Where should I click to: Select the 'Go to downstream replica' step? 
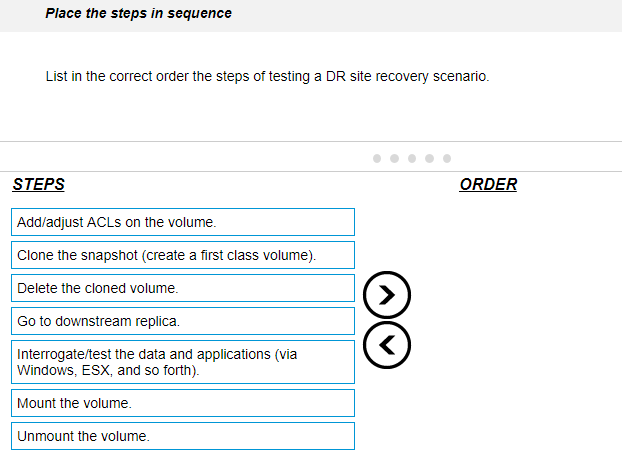[x=184, y=321]
